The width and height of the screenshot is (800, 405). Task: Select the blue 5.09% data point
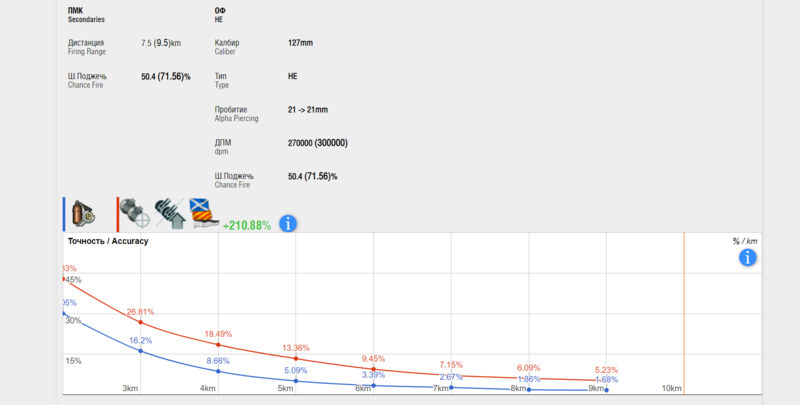click(296, 381)
